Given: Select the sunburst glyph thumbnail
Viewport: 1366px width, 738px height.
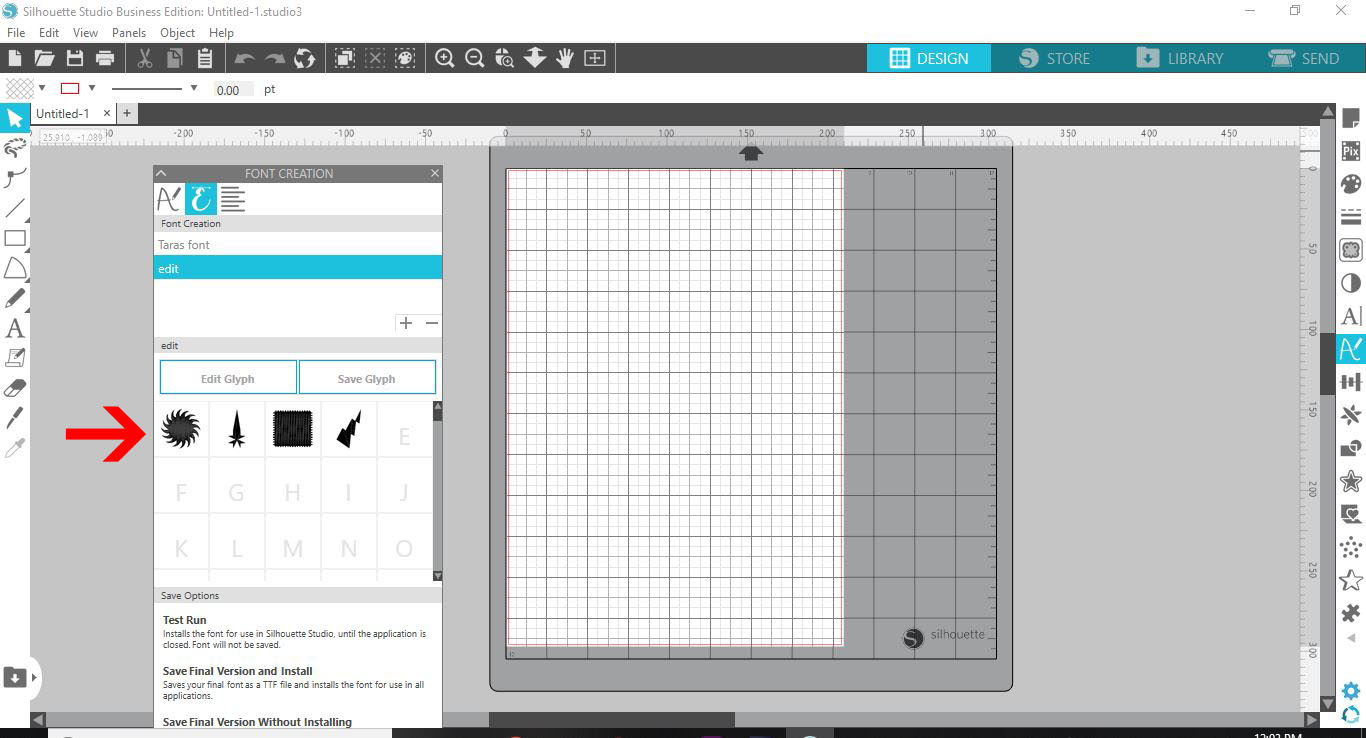Looking at the screenshot, I should (x=181, y=429).
